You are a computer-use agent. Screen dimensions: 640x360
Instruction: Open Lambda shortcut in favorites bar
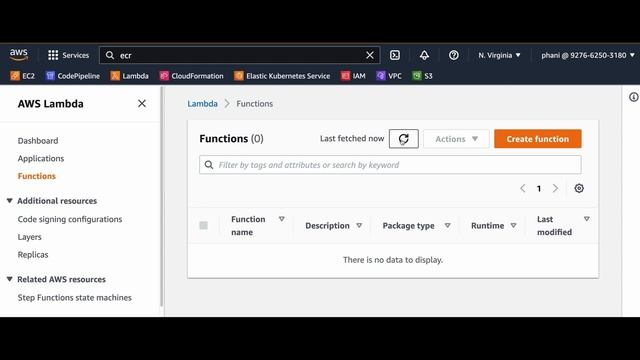pyautogui.click(x=129, y=76)
